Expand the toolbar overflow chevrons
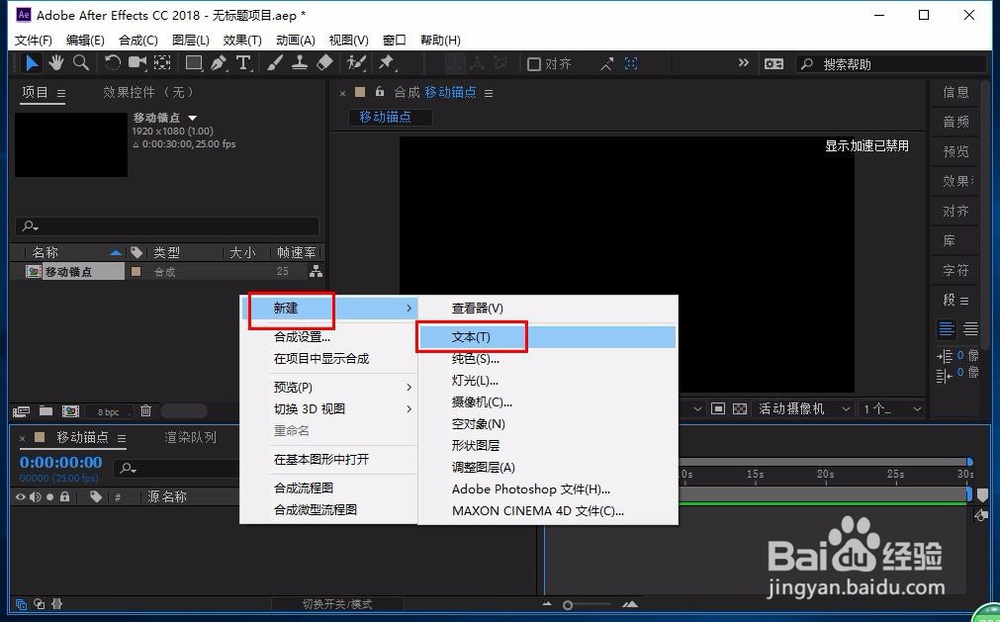Image resolution: width=1000 pixels, height=622 pixels. (744, 63)
